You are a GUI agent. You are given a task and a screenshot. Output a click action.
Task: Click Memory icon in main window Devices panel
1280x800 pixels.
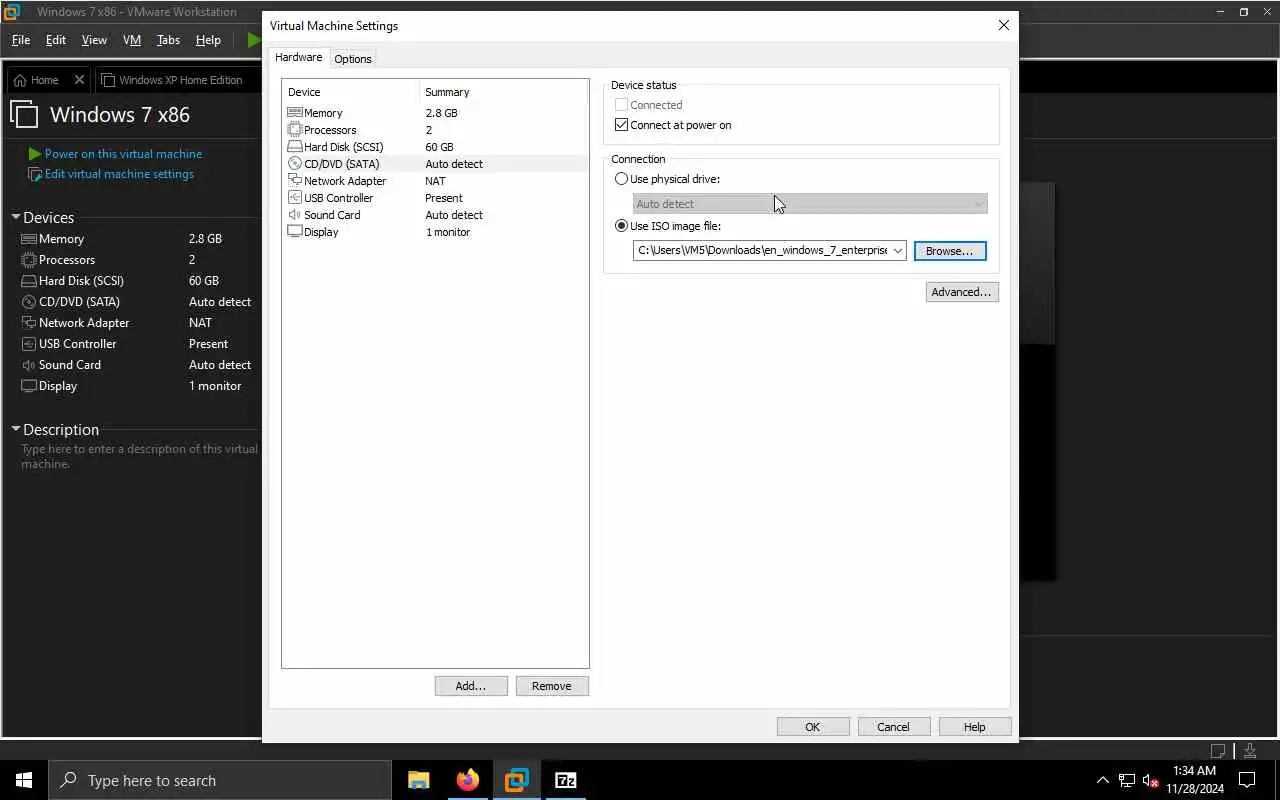(29, 239)
